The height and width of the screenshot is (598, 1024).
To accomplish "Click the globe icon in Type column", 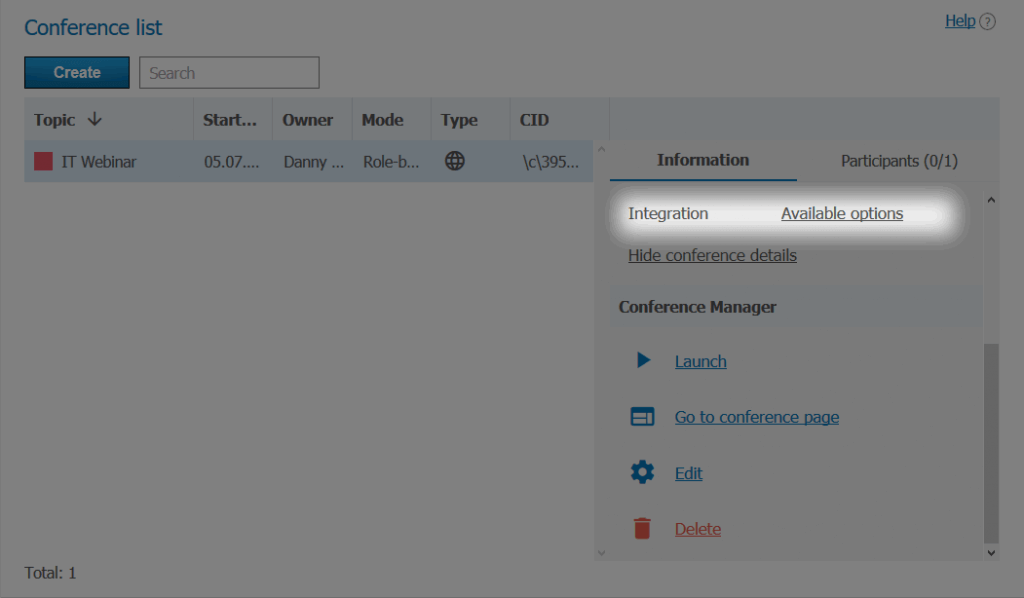I will click(x=455, y=161).
